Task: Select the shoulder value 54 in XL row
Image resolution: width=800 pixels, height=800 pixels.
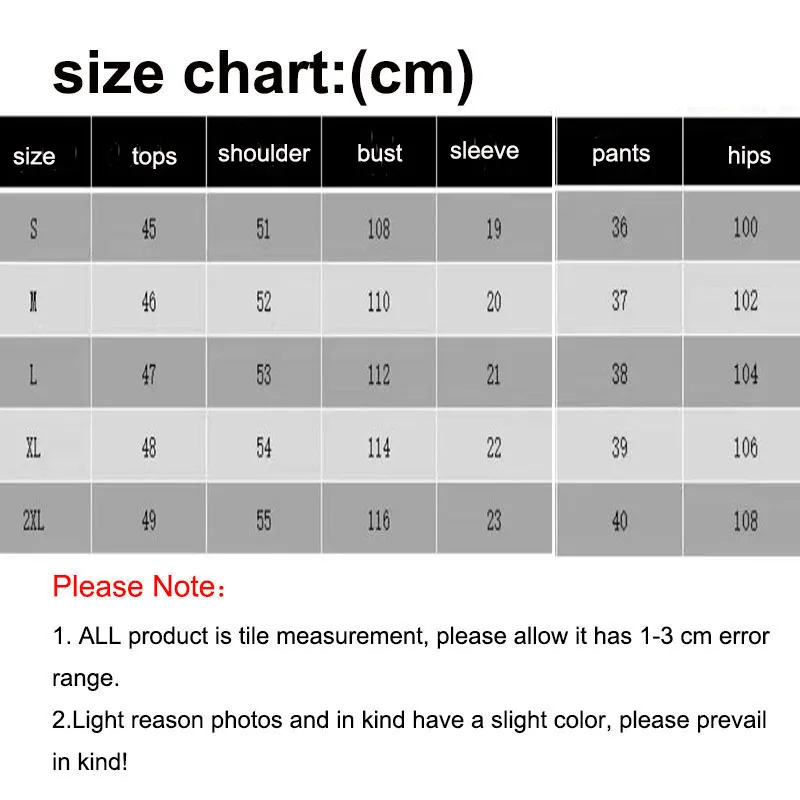Action: (x=263, y=447)
